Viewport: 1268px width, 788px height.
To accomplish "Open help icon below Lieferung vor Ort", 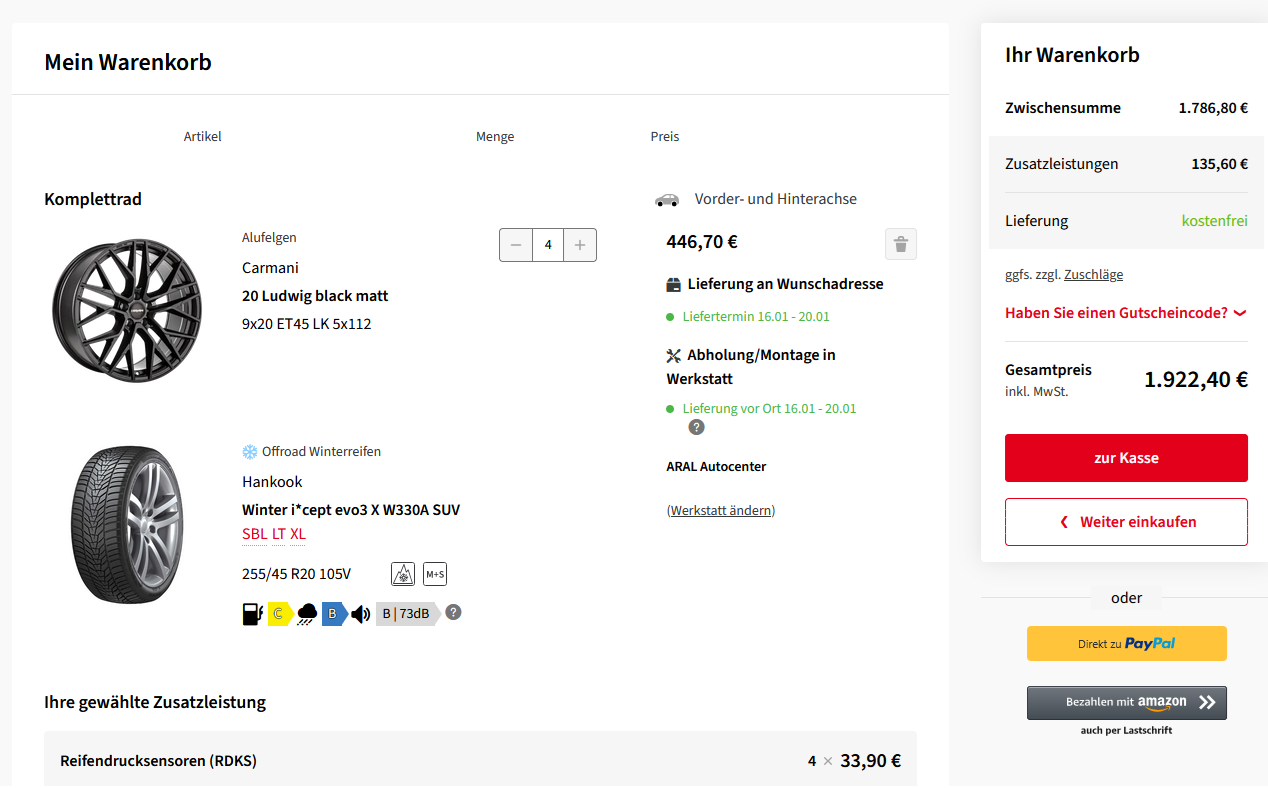I will pos(696,427).
